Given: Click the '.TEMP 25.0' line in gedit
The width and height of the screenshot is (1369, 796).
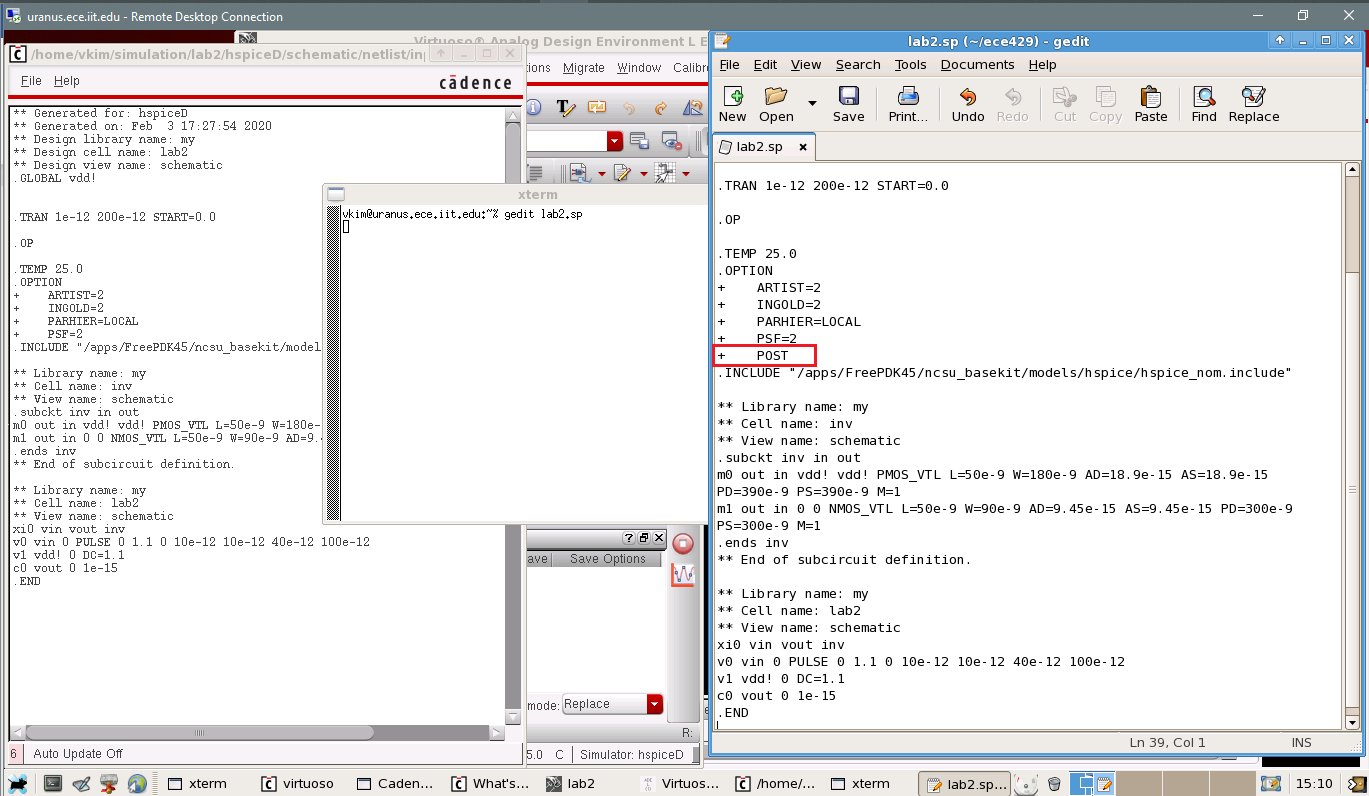Looking at the screenshot, I should [x=757, y=254].
